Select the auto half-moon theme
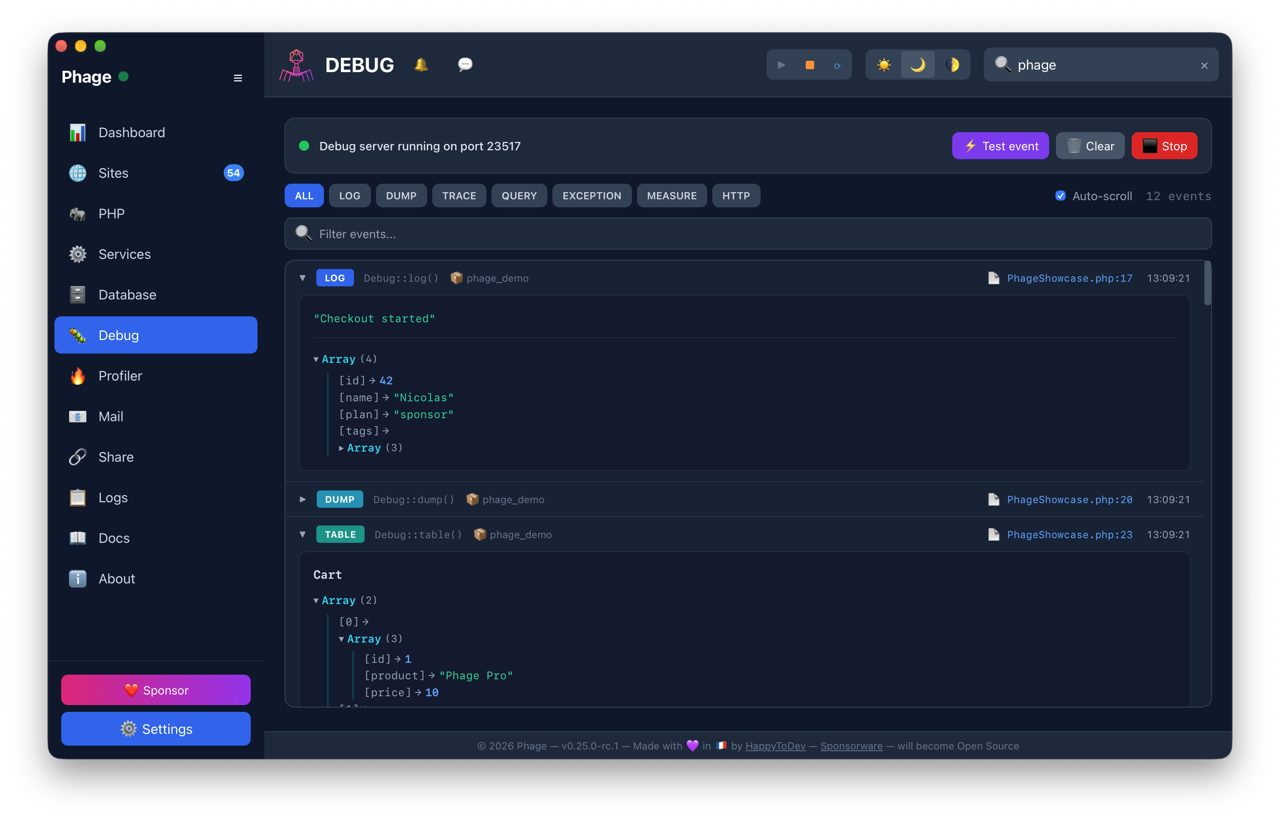The height and width of the screenshot is (822, 1280). [952, 65]
